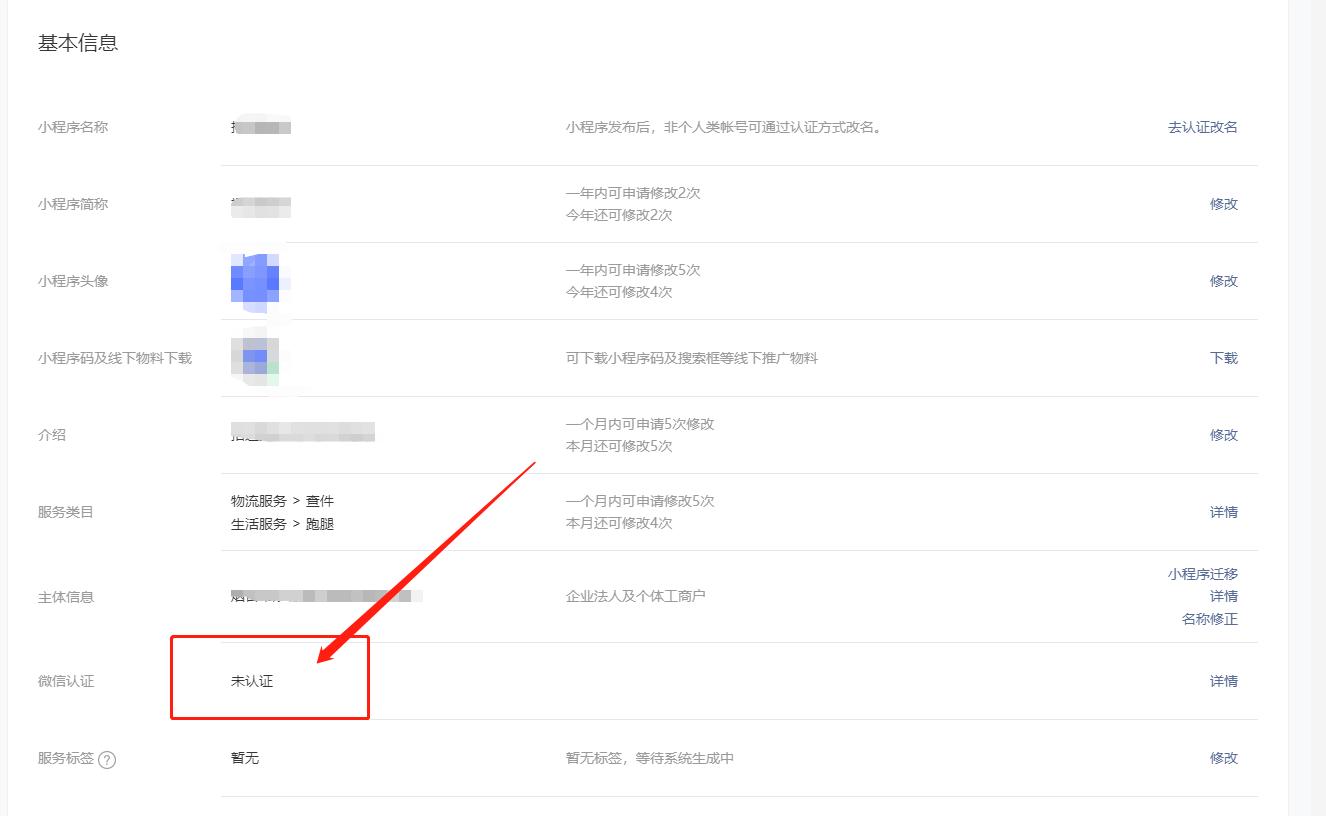Click the 暂无标签，等待系统生成中 note
The width and height of the screenshot is (1326, 816).
[650, 758]
